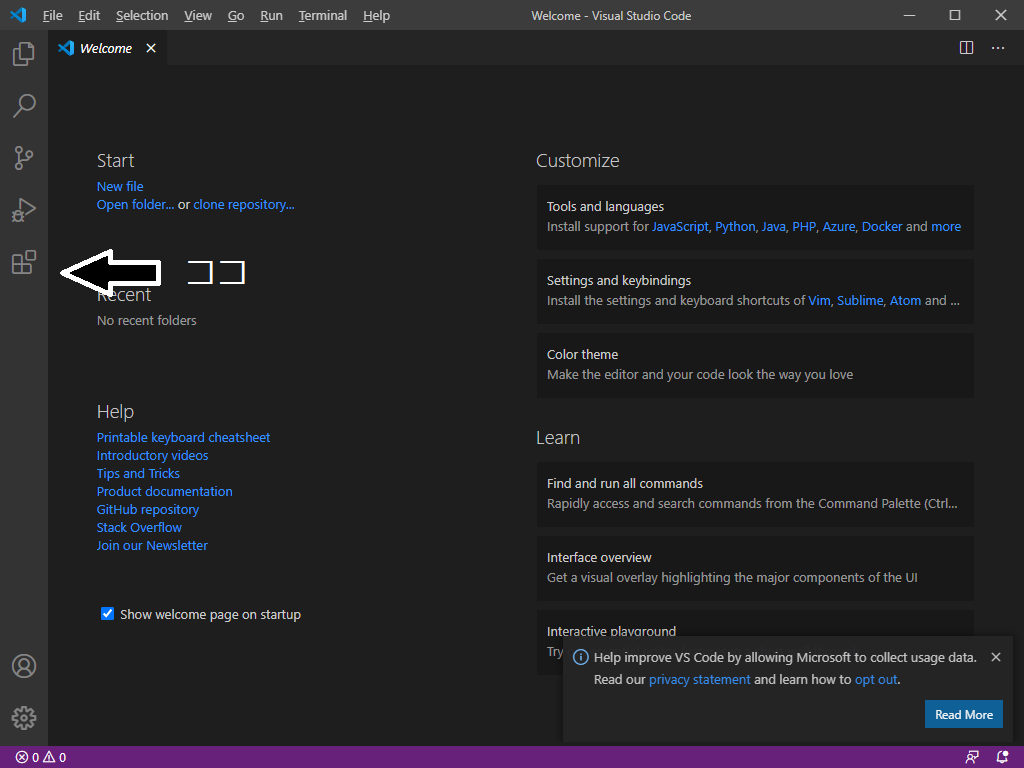Viewport: 1024px width, 768px height.
Task: Install PHP support link
Action: [804, 227]
